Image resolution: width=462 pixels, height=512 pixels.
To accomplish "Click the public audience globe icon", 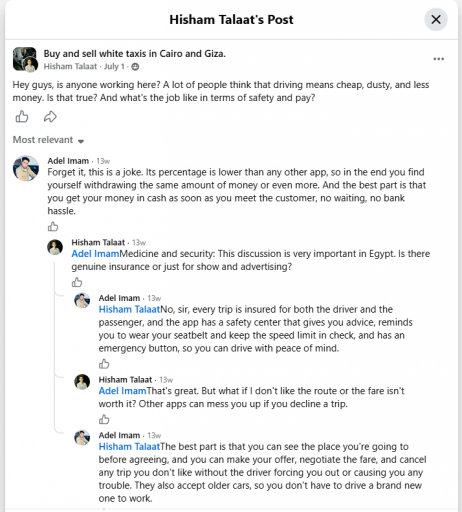I will click(135, 67).
